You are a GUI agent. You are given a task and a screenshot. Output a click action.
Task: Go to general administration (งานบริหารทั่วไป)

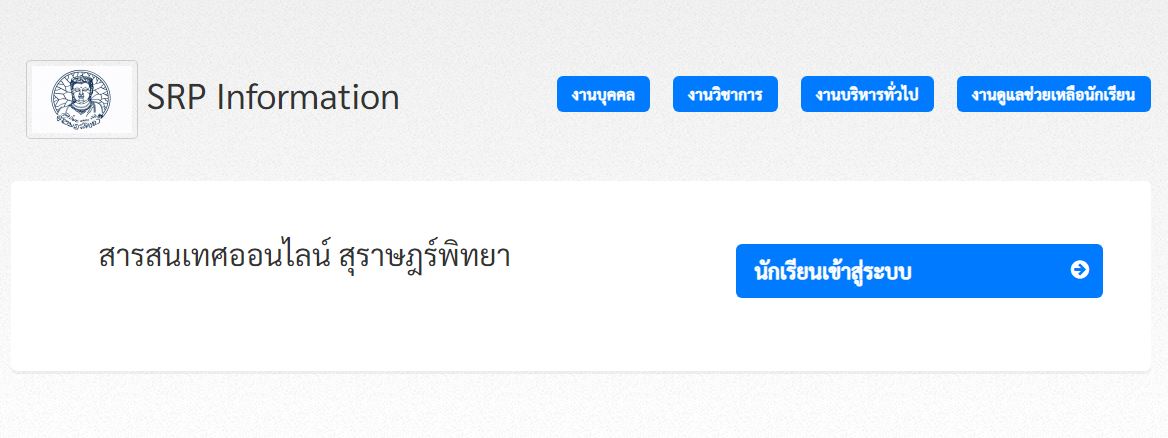click(x=867, y=95)
